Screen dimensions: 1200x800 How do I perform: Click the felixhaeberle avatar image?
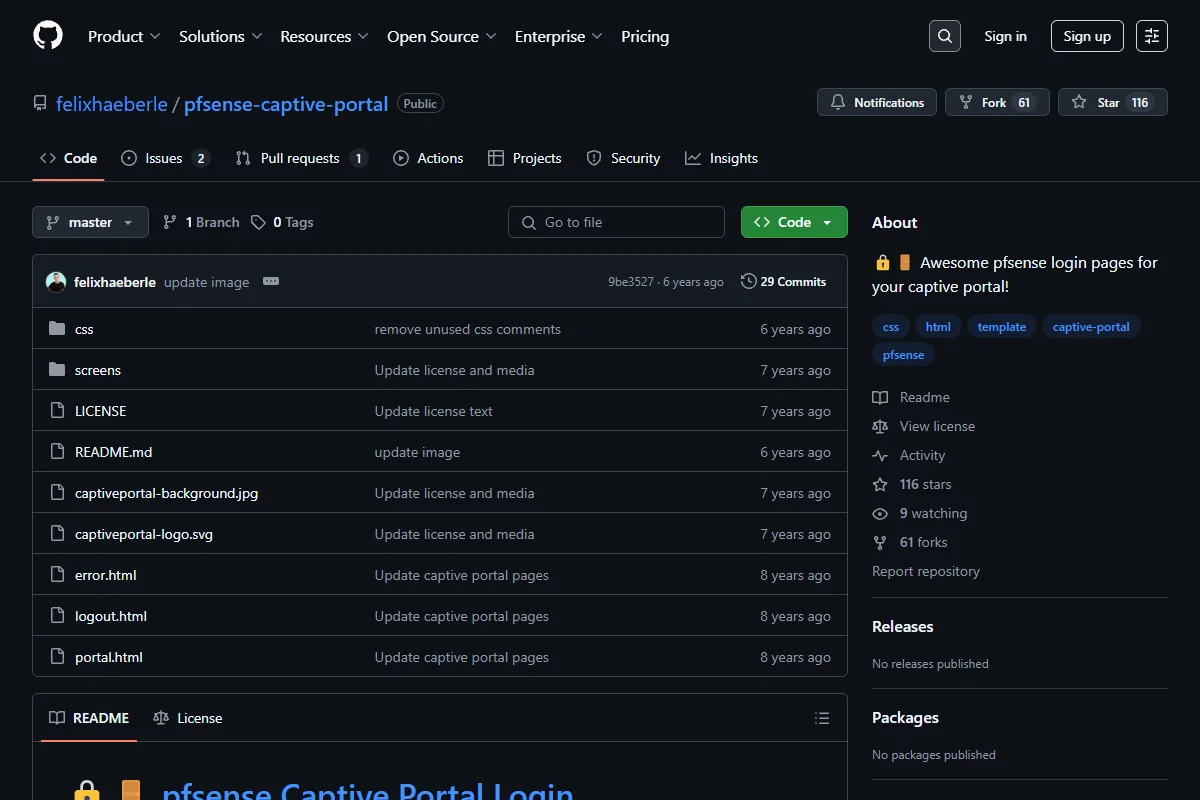[x=56, y=282]
